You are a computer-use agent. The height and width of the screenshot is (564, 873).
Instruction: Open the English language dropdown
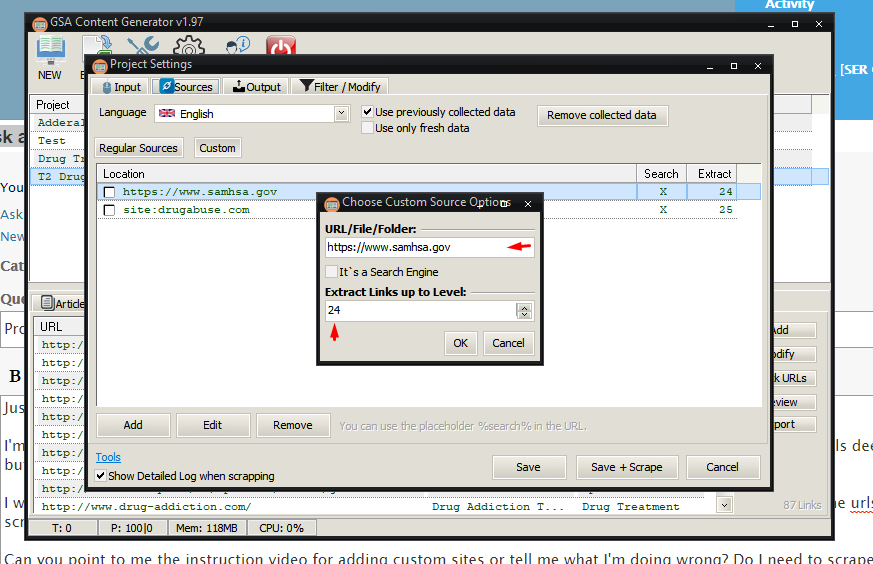pyautogui.click(x=341, y=114)
